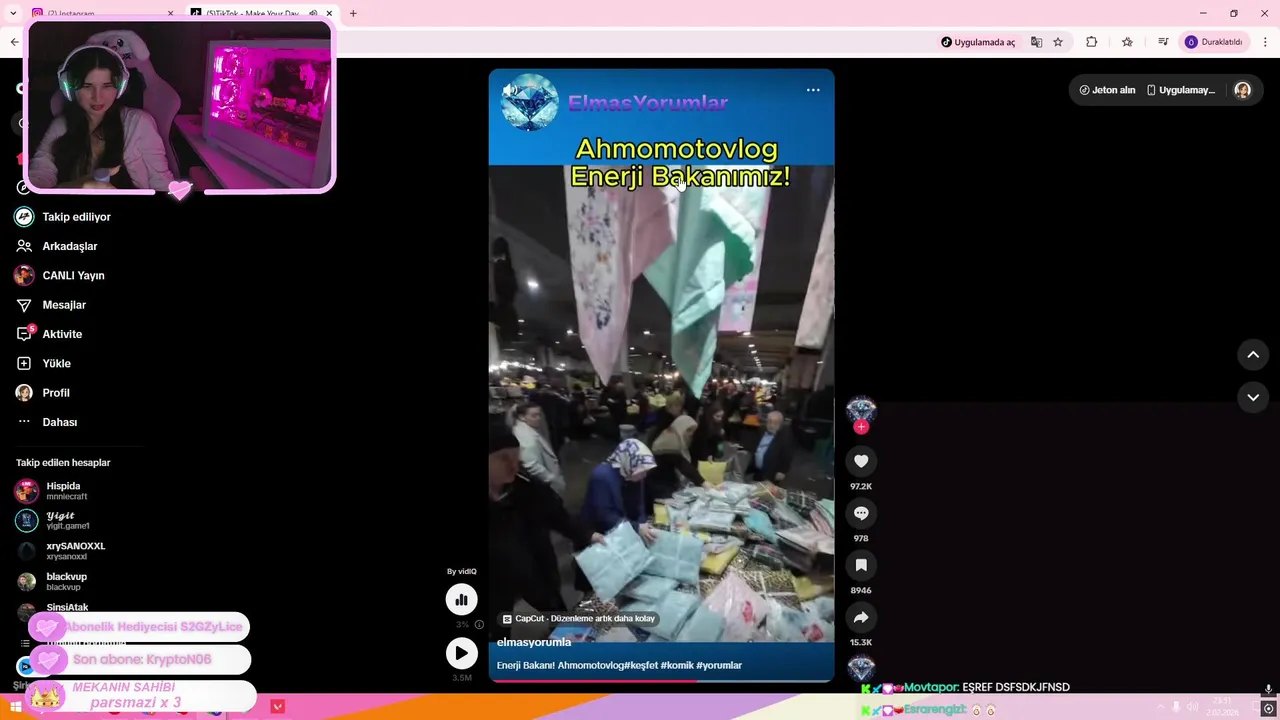The height and width of the screenshot is (720, 1280).
Task: Click the Takip edilen hesaplar heading
Action: 63,463
